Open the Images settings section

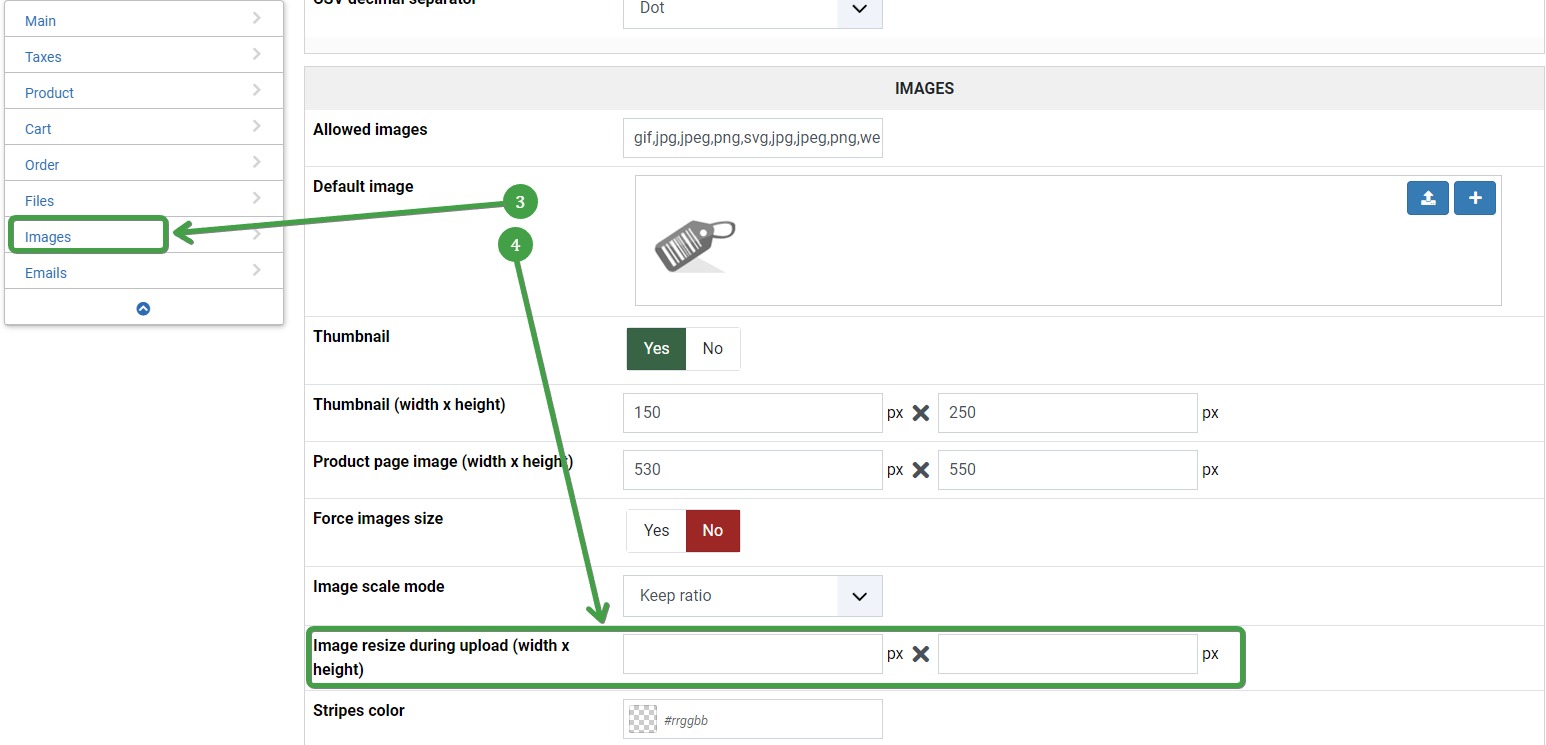[x=48, y=237]
